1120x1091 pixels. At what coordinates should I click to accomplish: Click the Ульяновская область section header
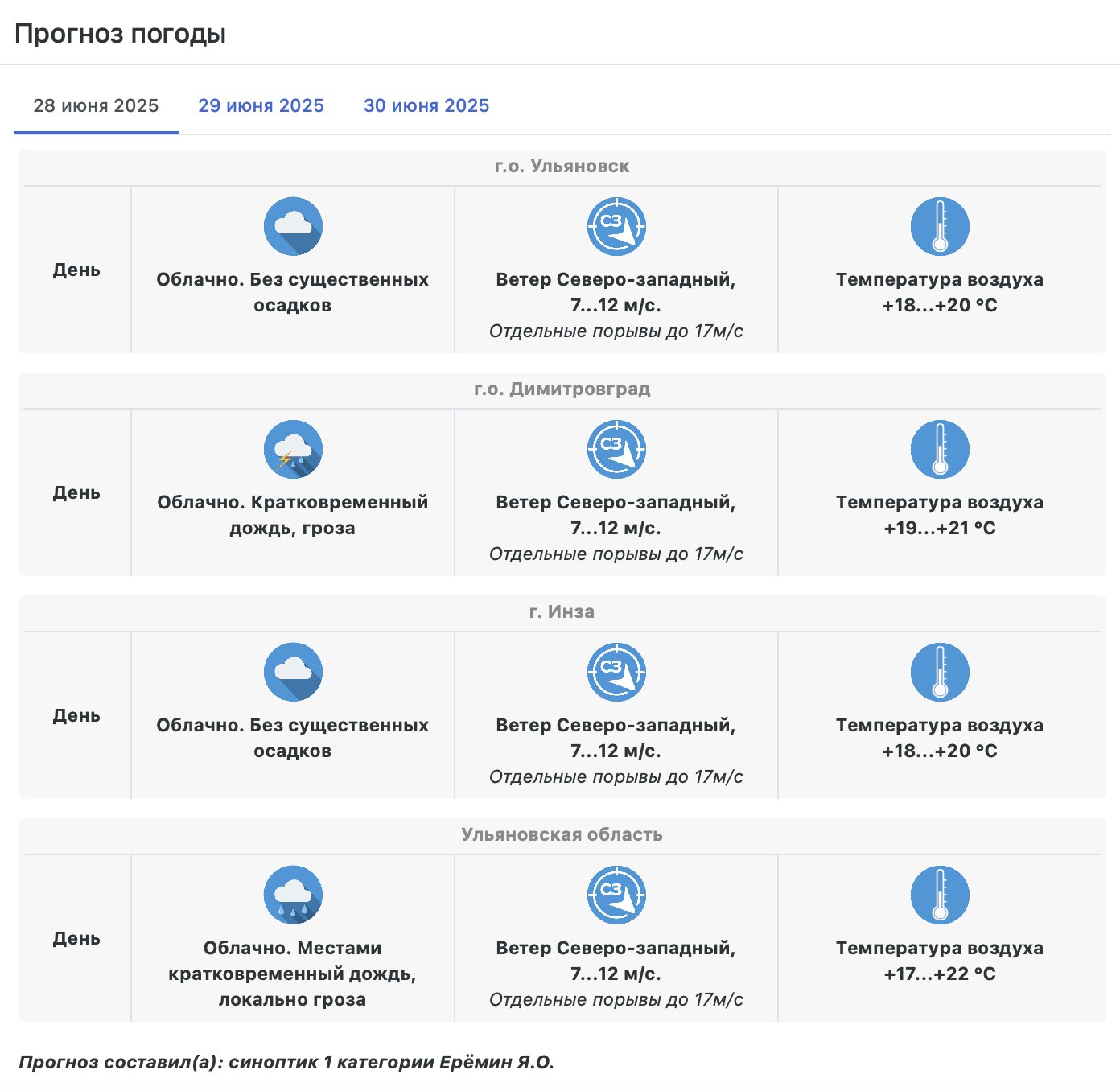[x=562, y=834]
